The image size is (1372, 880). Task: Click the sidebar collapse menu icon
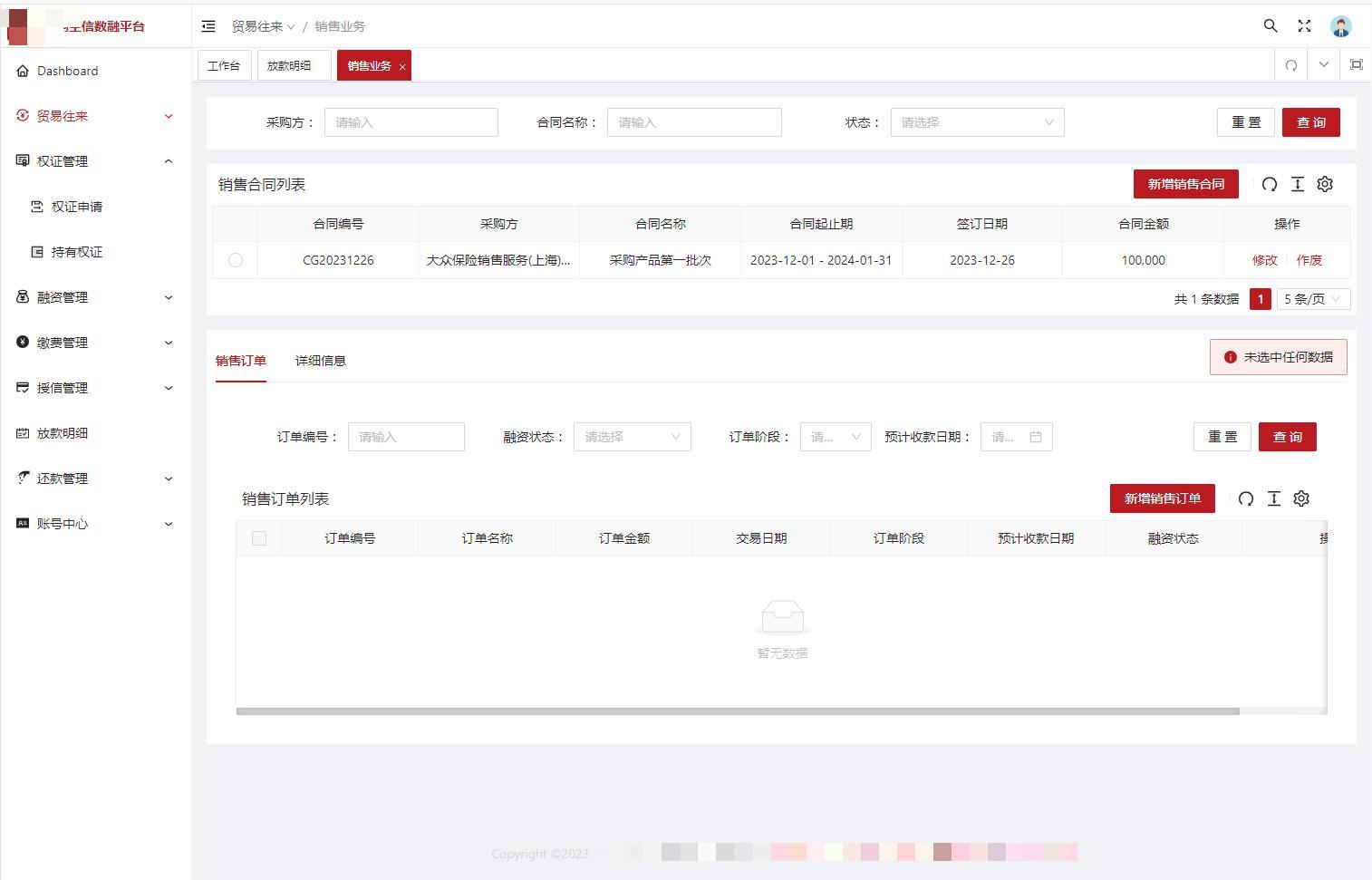click(208, 26)
